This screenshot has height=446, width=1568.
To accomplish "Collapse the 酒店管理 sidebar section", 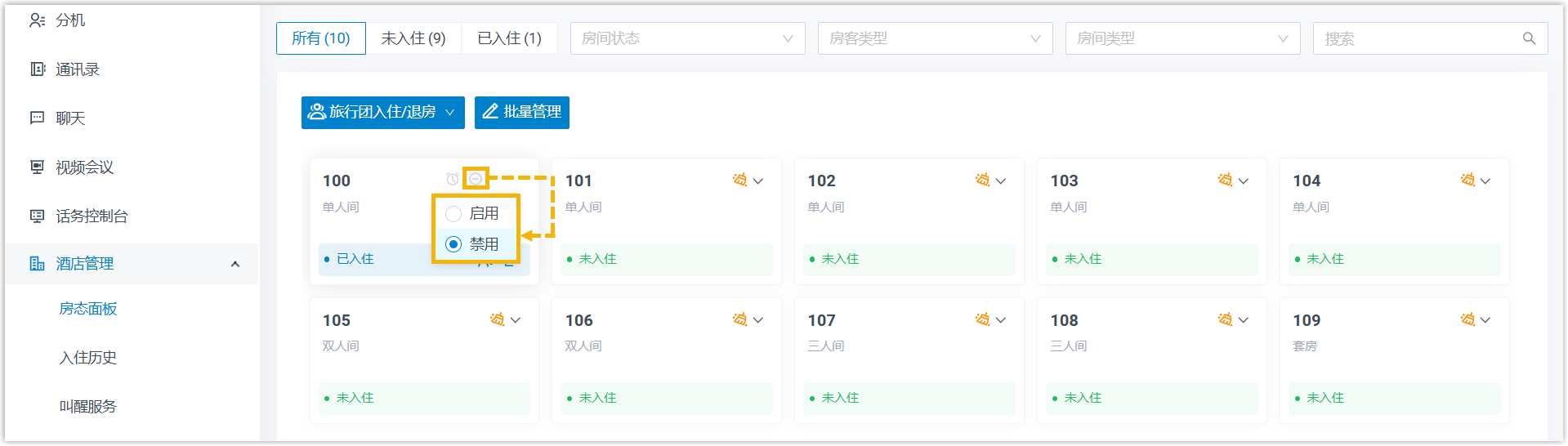I will click(235, 264).
